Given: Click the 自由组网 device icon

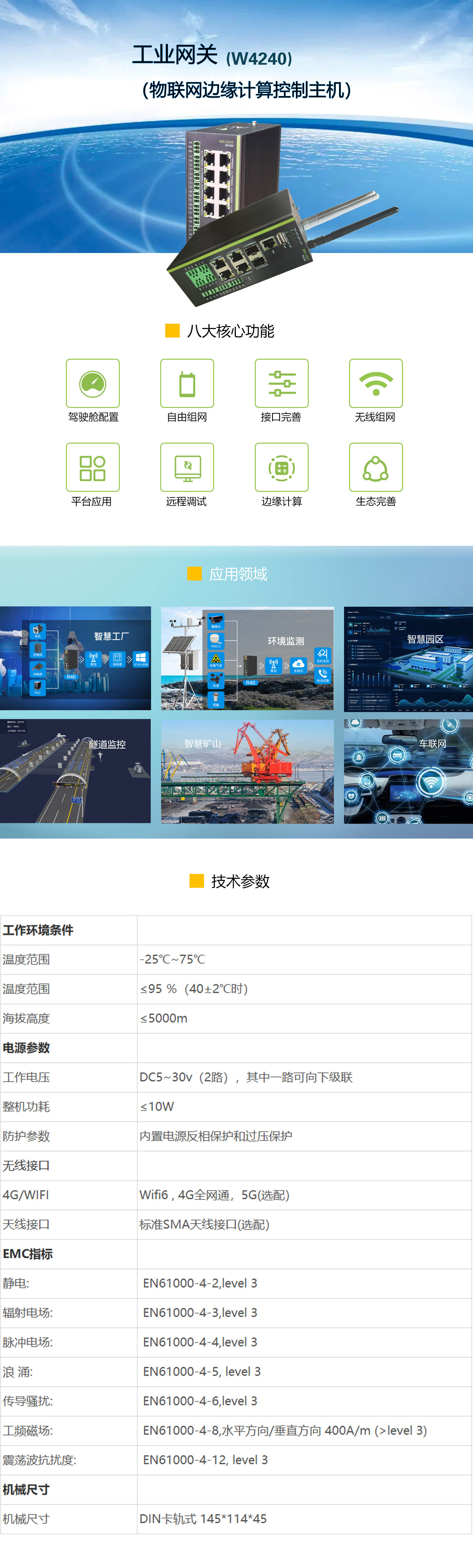Looking at the screenshot, I should tap(187, 383).
